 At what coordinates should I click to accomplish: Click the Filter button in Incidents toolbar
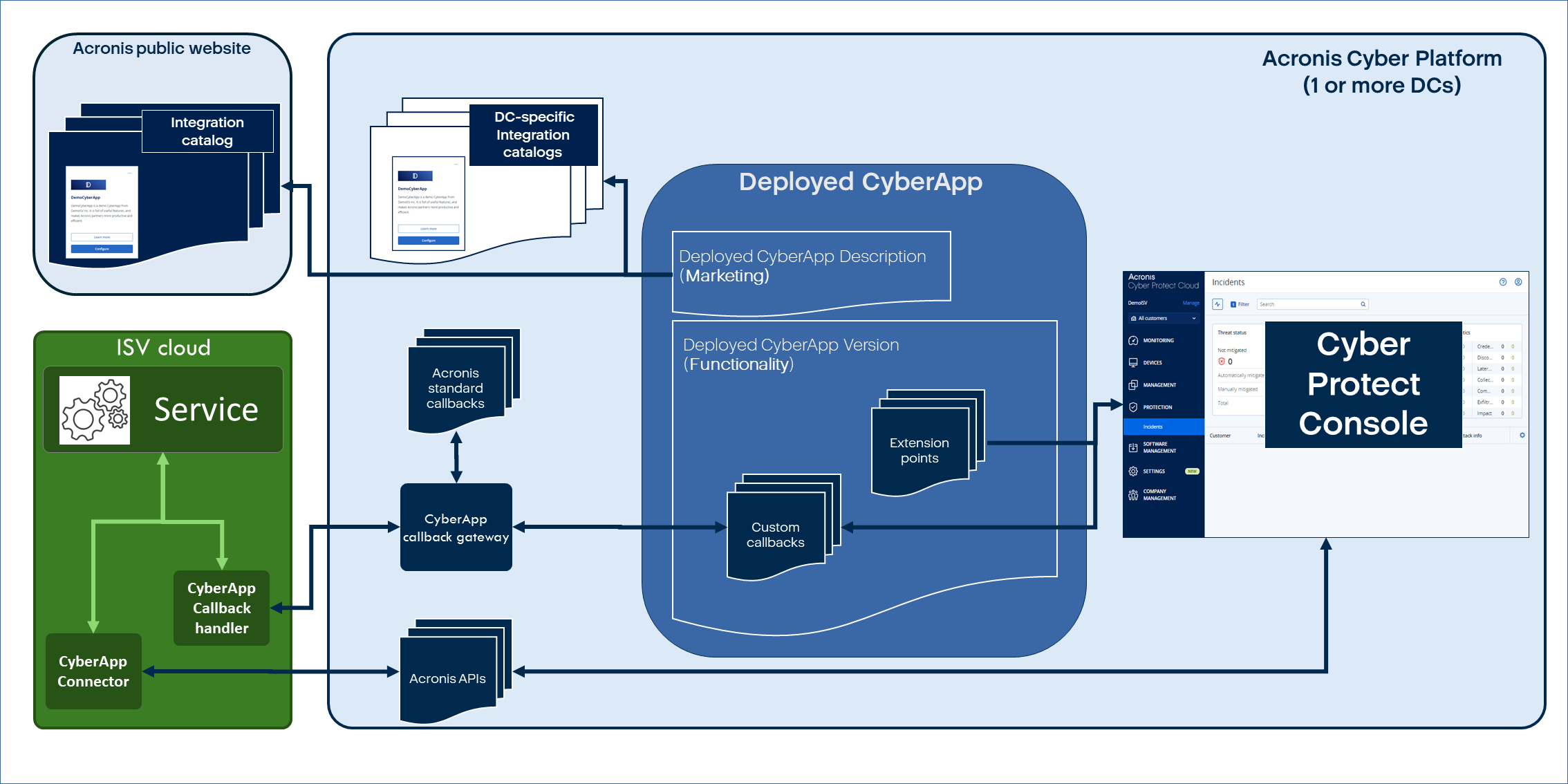click(x=1240, y=304)
